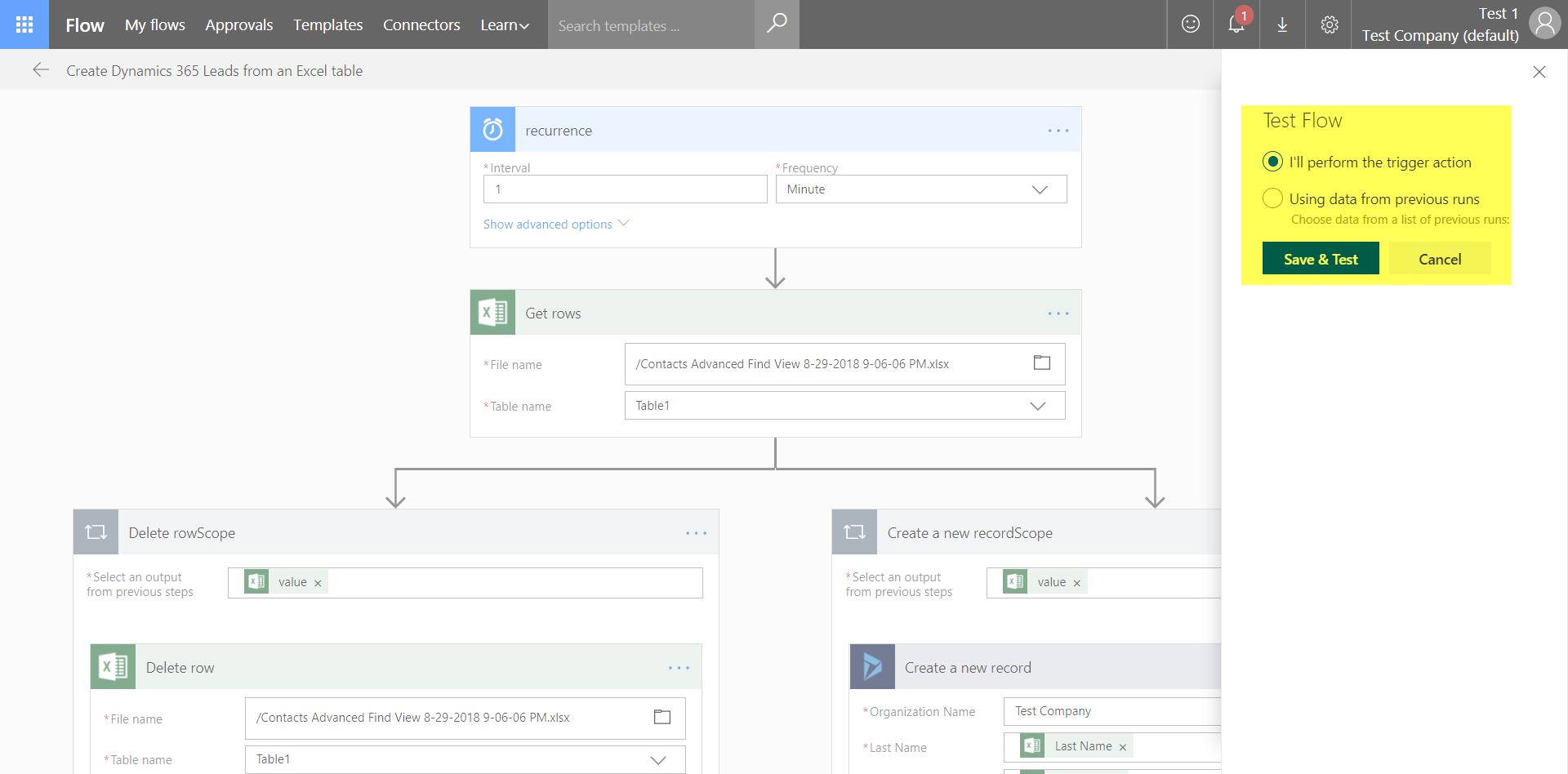Viewport: 1568px width, 774px height.
Task: Open file picker in Delete row File name
Action: pos(662,717)
